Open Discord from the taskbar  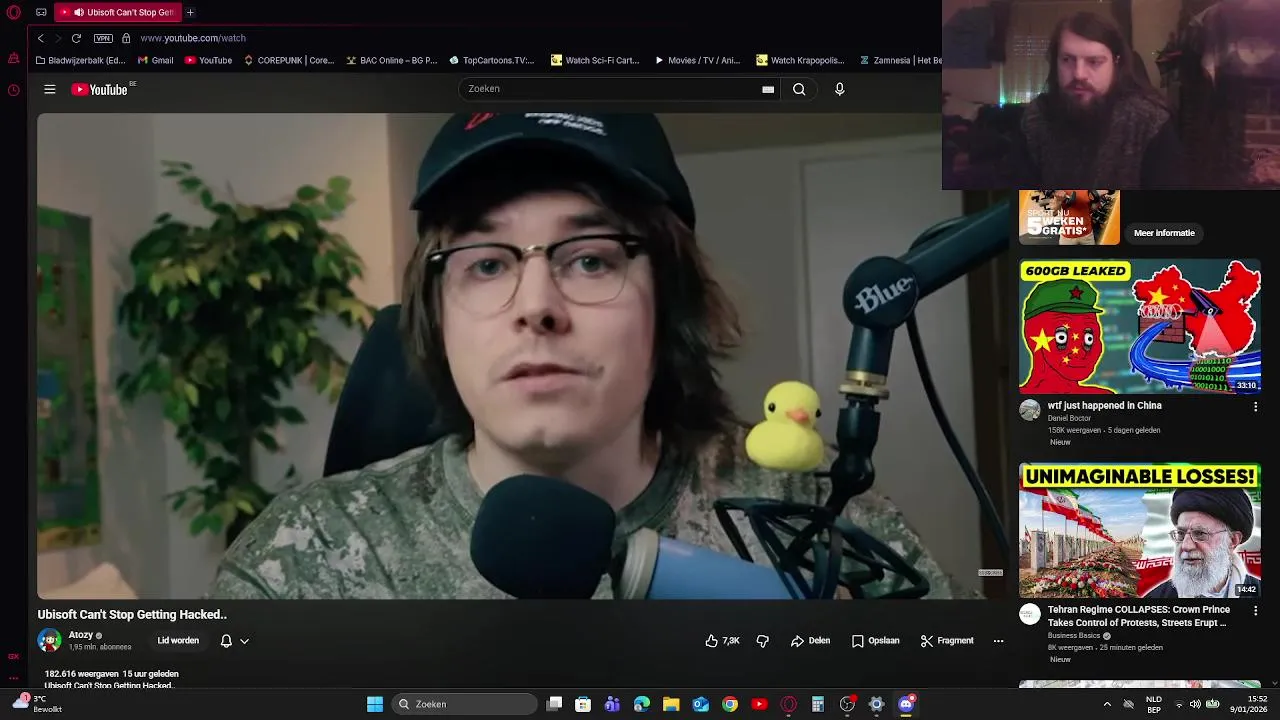tap(906, 704)
